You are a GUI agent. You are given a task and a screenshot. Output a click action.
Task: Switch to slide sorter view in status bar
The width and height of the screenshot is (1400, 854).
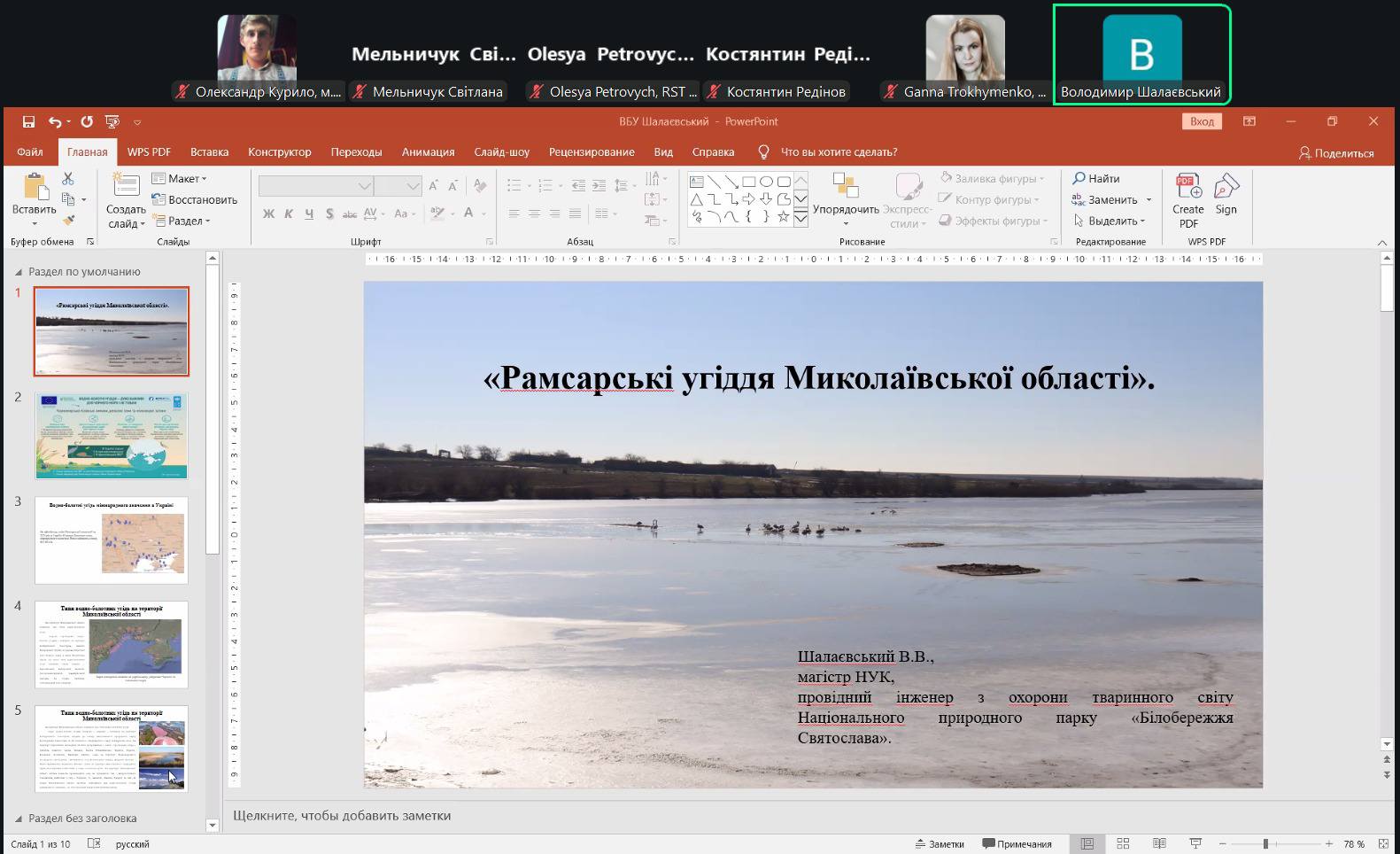[x=1123, y=843]
